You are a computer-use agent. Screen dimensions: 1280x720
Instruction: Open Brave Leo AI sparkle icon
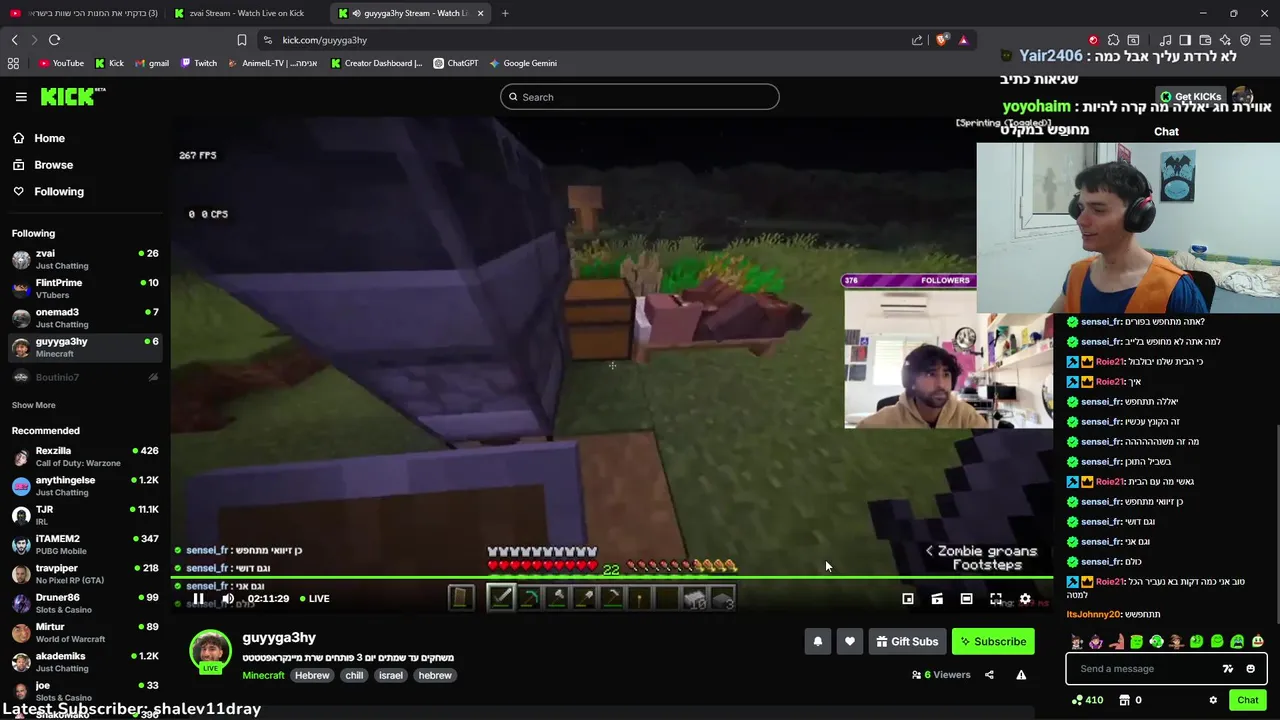[x=1225, y=40]
